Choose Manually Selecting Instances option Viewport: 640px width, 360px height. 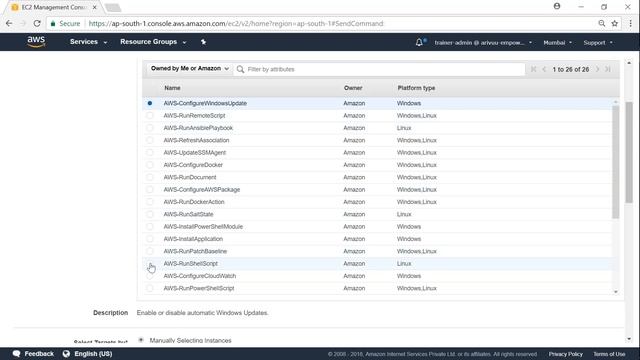coord(141,340)
